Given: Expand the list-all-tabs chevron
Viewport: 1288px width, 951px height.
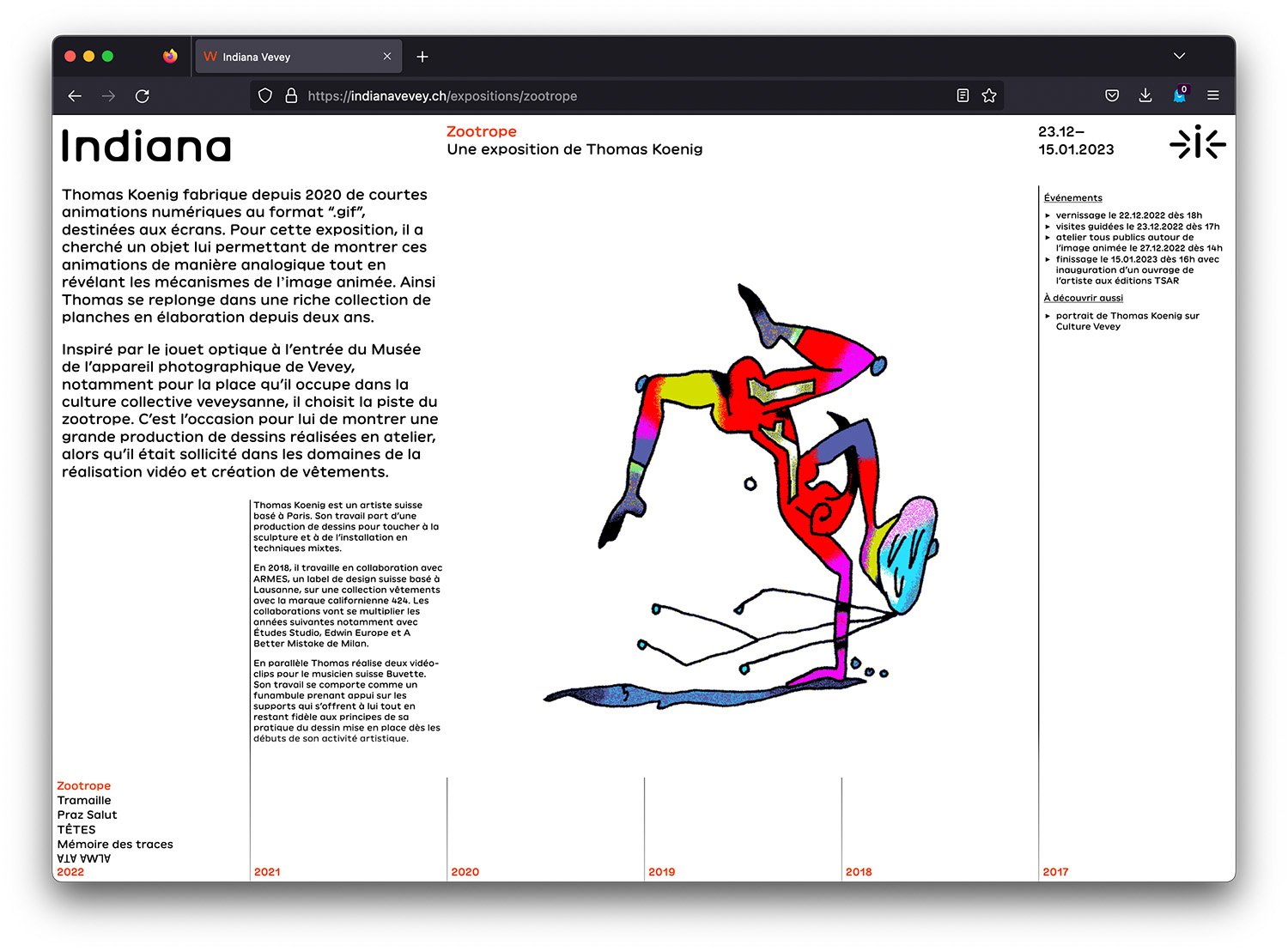Looking at the screenshot, I should click(x=1179, y=57).
